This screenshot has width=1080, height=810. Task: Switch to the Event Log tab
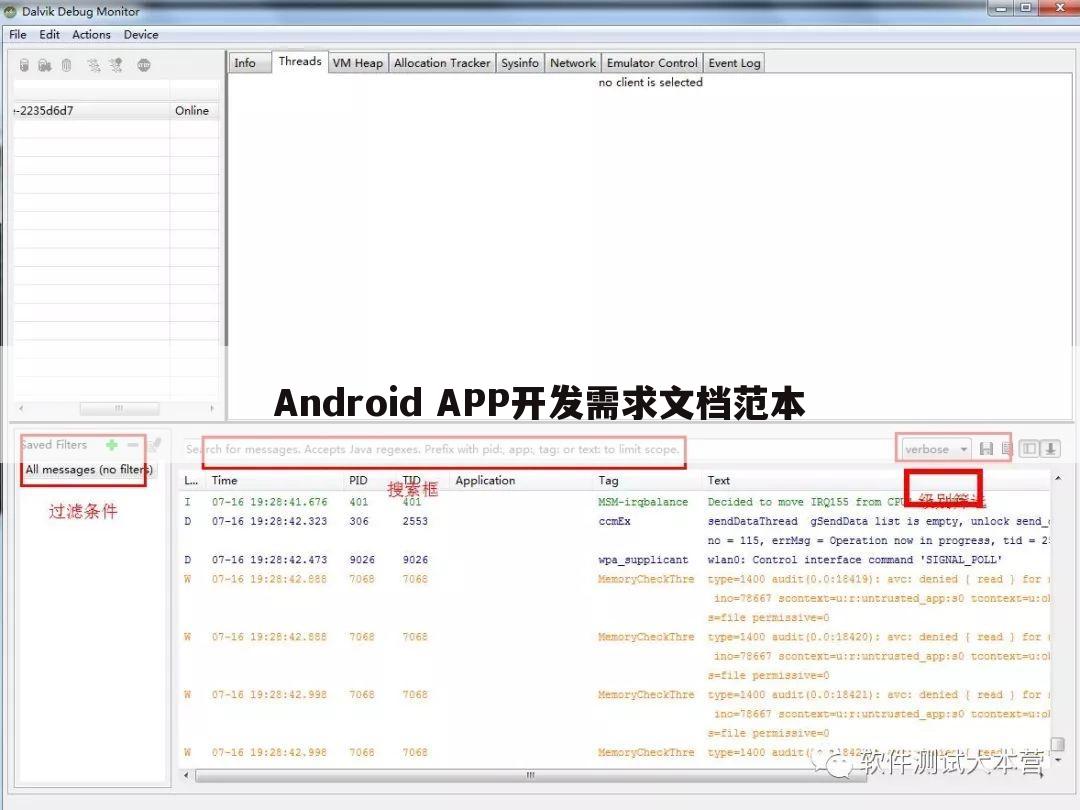[734, 63]
